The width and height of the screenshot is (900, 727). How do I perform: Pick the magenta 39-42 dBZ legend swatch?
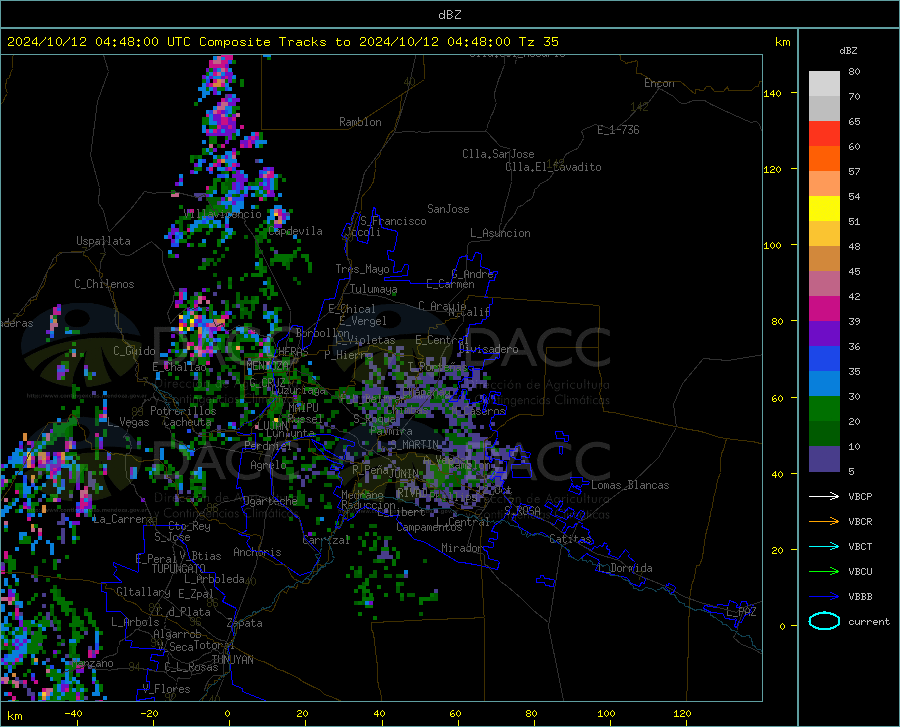[824, 309]
